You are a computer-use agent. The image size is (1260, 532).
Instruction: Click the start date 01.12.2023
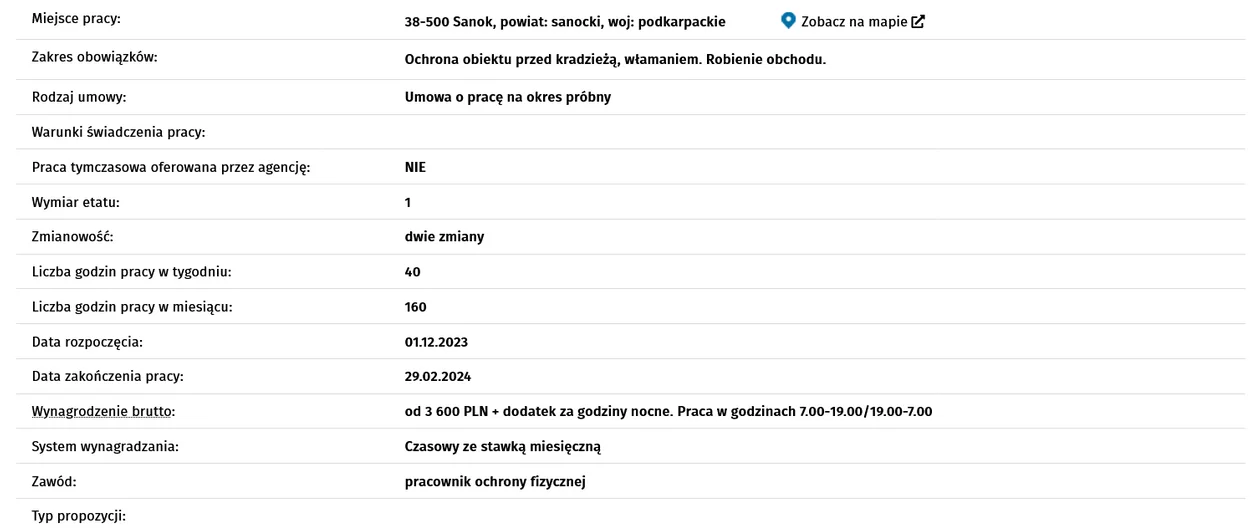coord(436,342)
